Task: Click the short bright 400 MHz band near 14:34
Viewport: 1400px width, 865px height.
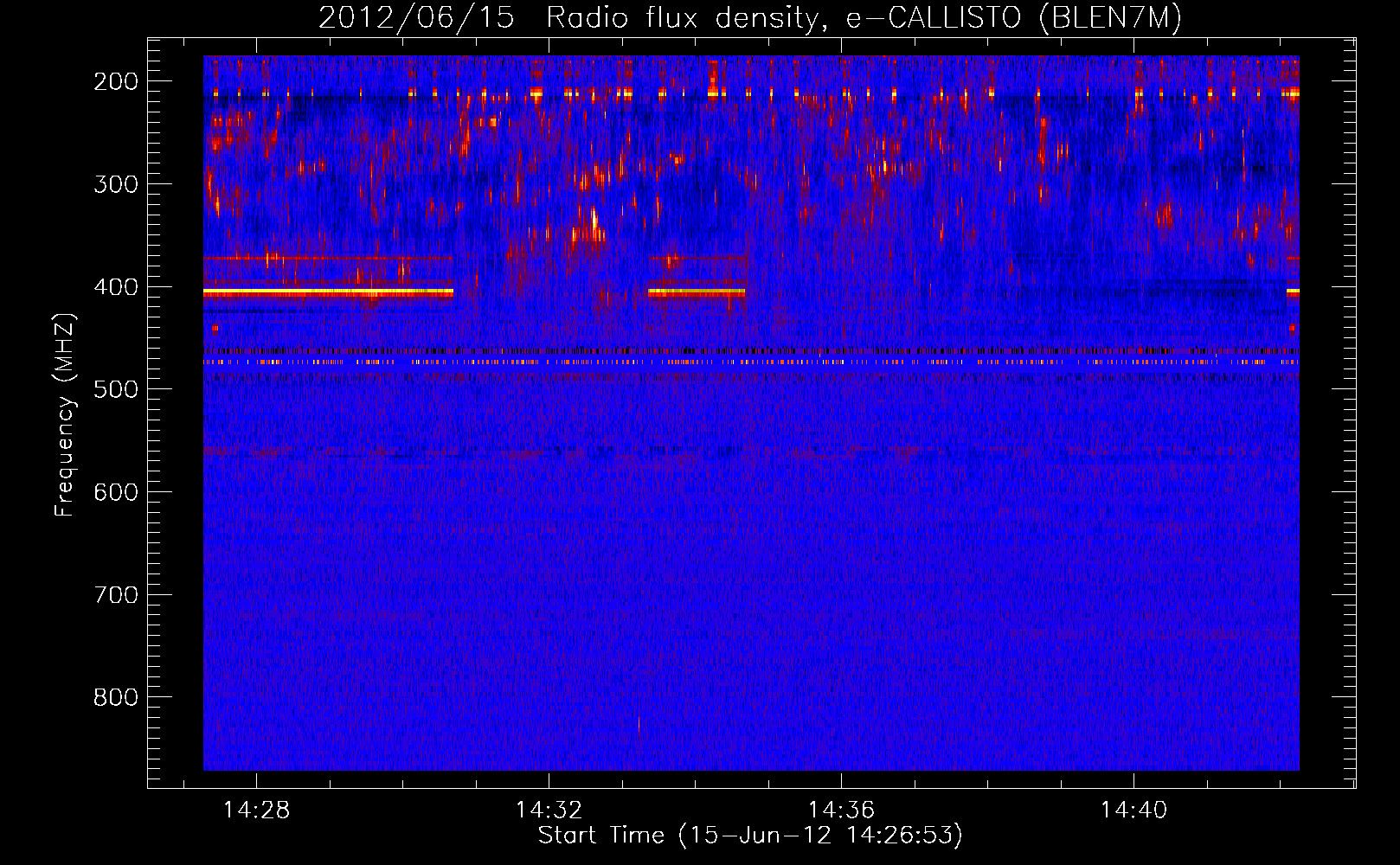Action: (697, 292)
